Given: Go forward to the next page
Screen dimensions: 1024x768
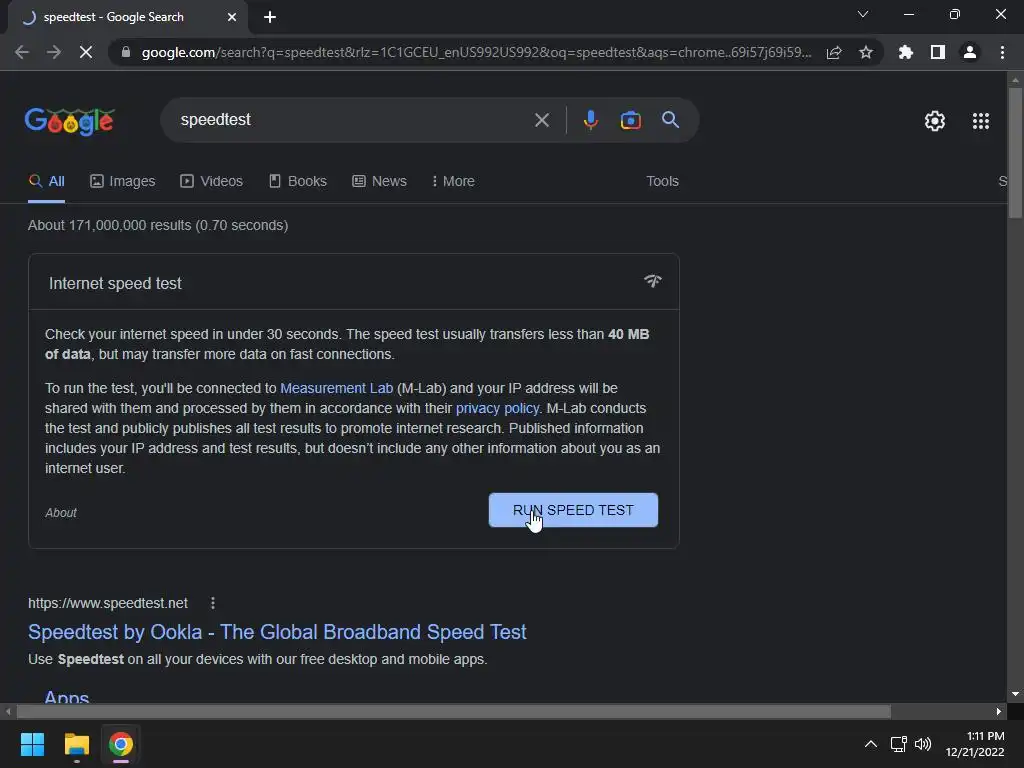Looking at the screenshot, I should point(54,52).
